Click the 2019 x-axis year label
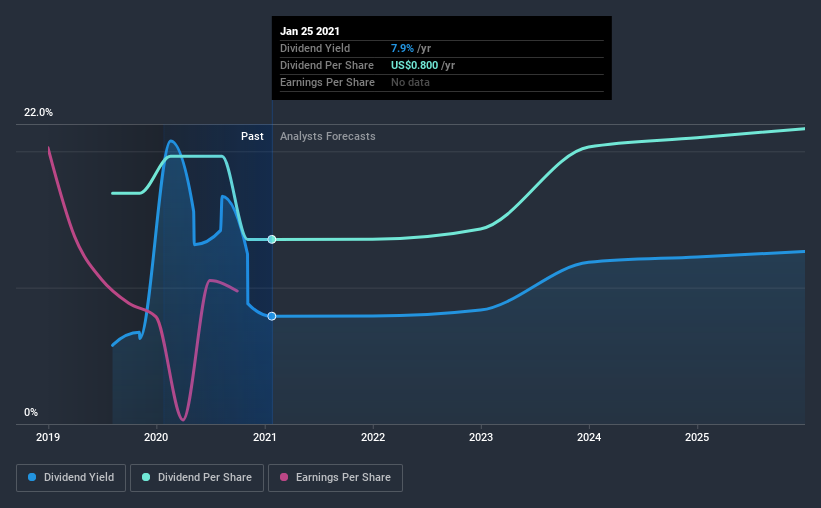This screenshot has width=821, height=508. [48, 437]
